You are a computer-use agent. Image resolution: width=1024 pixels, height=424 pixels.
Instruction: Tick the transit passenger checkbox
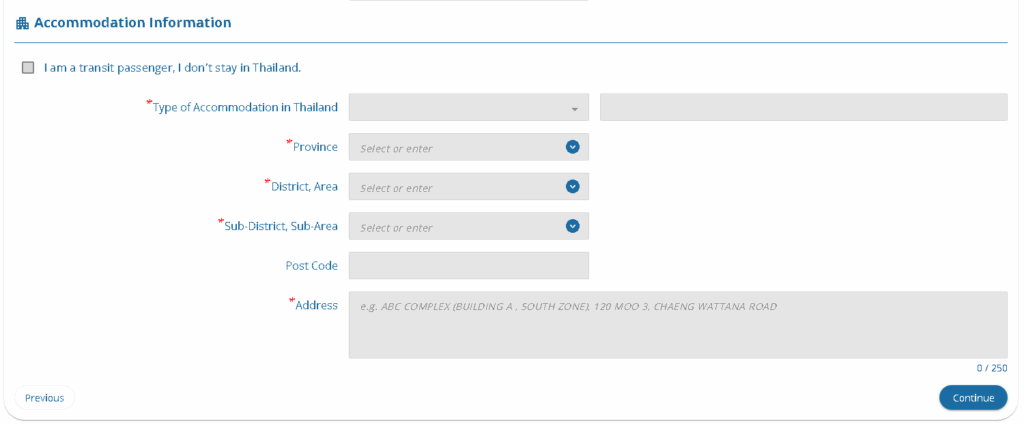pos(28,68)
